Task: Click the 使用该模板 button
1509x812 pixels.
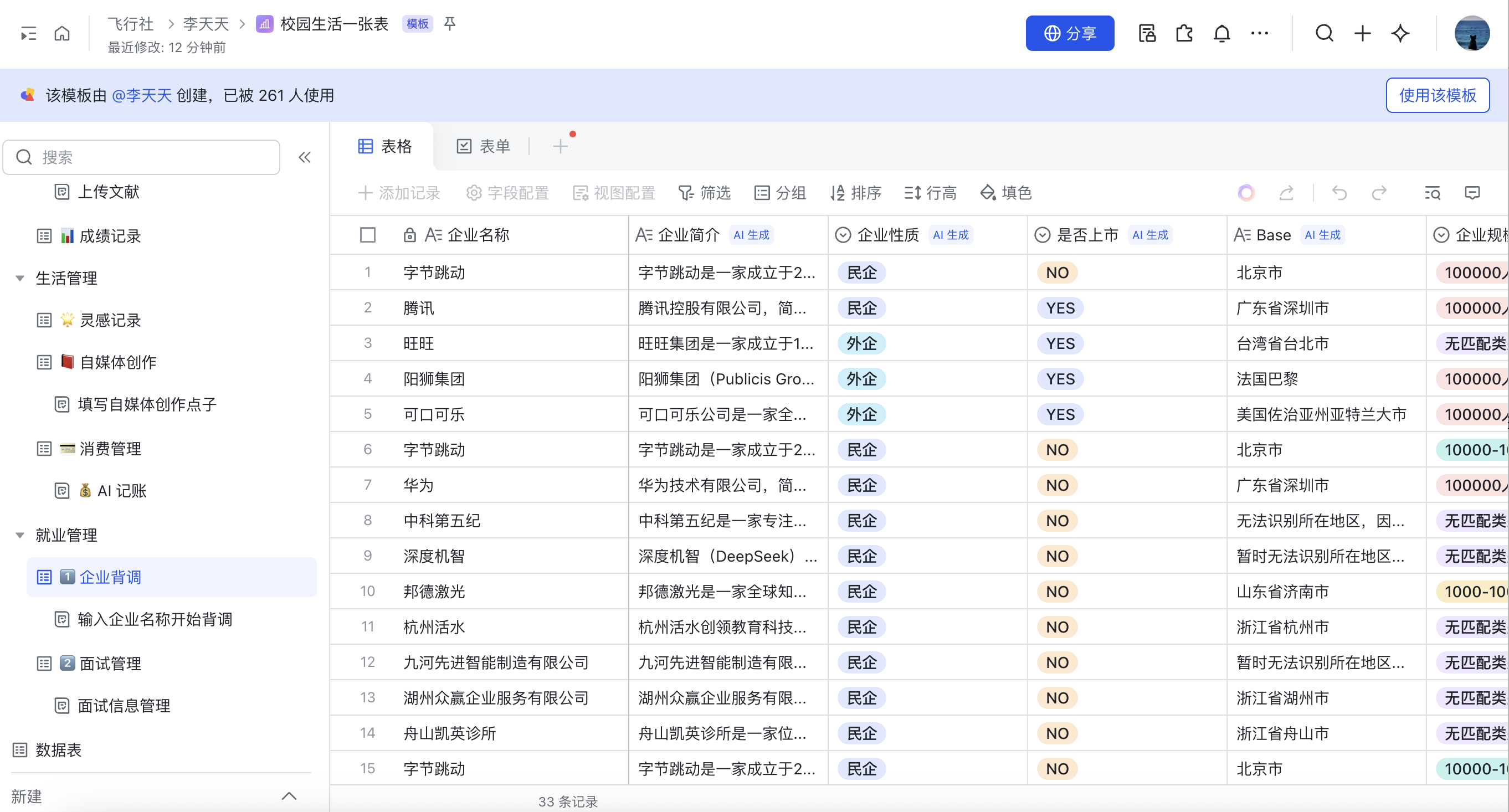Action: pos(1437,95)
